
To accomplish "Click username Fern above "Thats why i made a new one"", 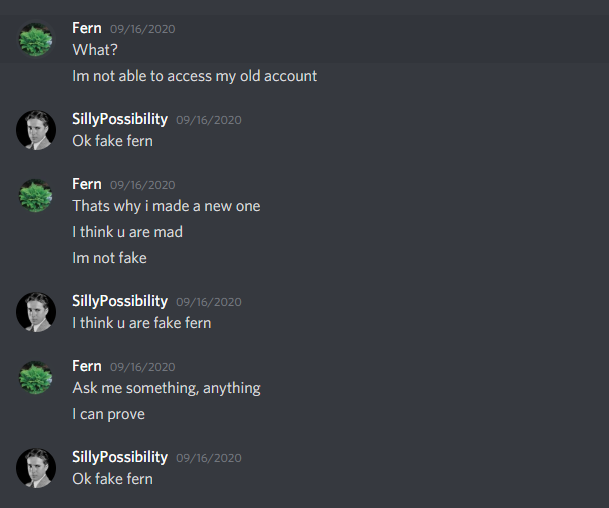I will (87, 184).
